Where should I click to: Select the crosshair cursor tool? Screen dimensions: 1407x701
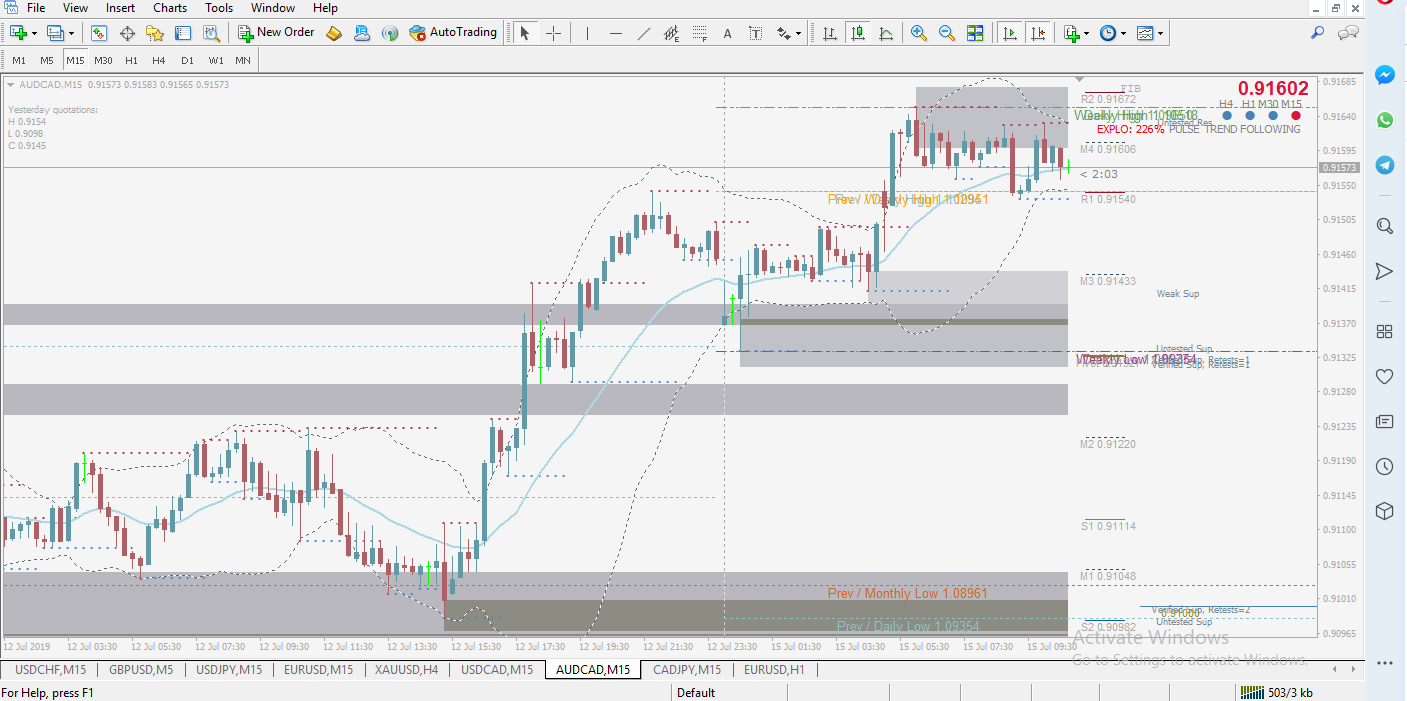[x=553, y=33]
